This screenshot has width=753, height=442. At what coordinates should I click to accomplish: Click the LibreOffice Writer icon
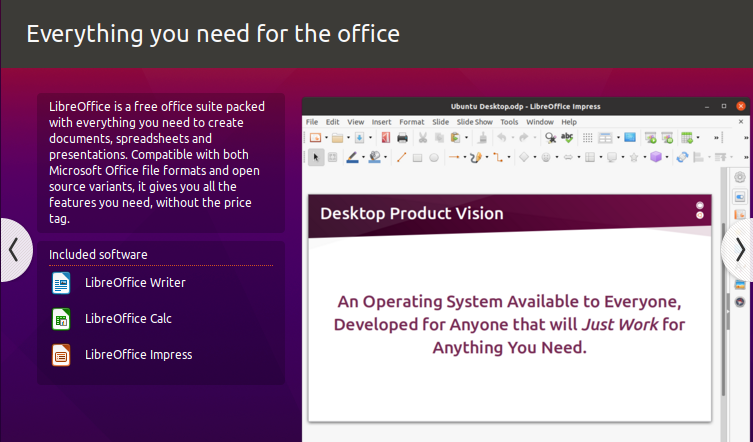click(61, 283)
